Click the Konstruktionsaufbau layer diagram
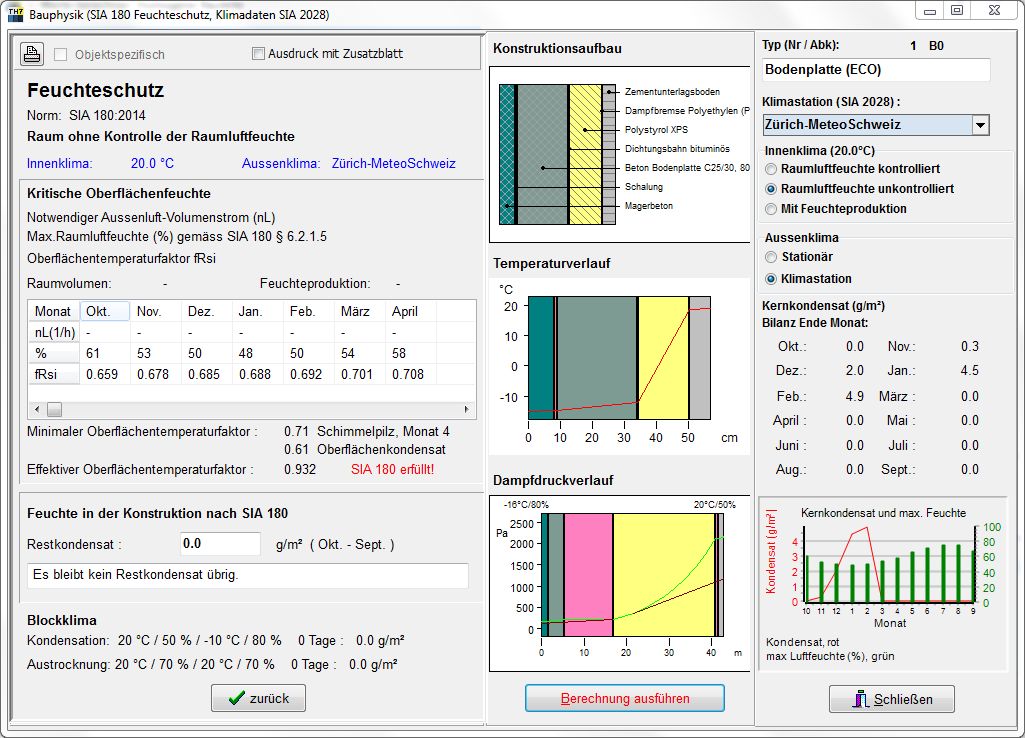1025x738 pixels. tap(620, 153)
